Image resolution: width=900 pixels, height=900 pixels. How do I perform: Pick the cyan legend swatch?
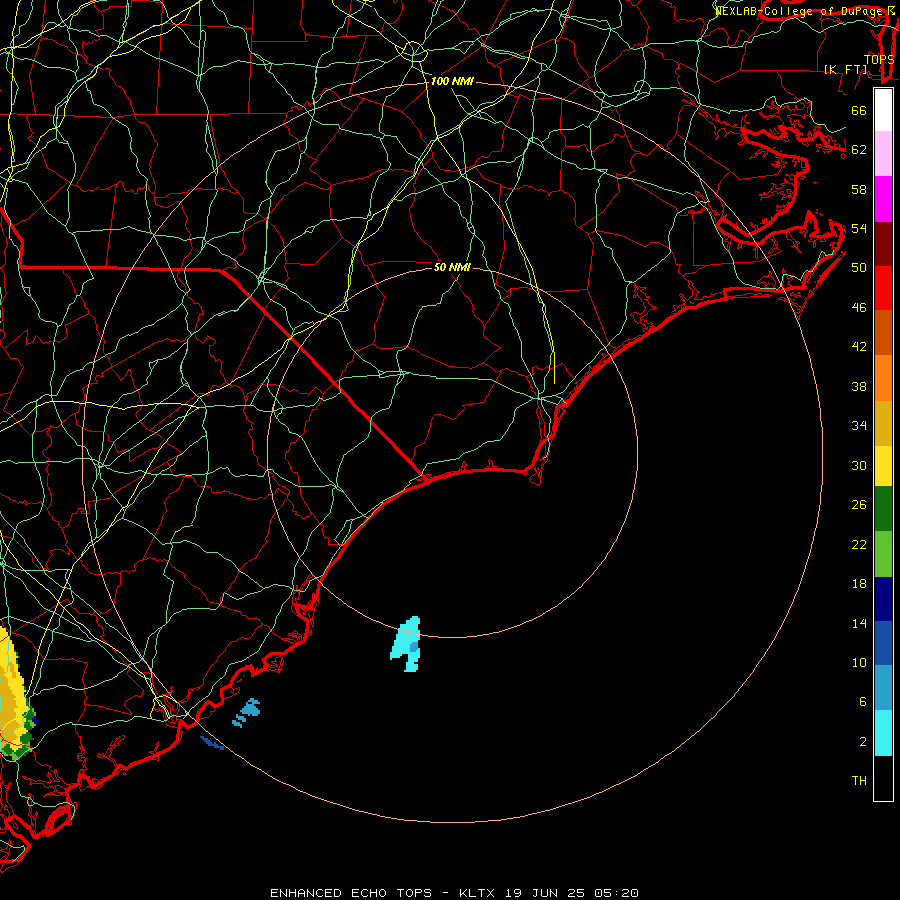click(883, 733)
